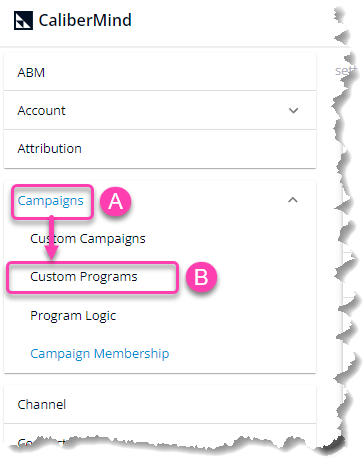The width and height of the screenshot is (363, 458).
Task: Click the partially visible settings text
Action: pyautogui.click(x=345, y=71)
